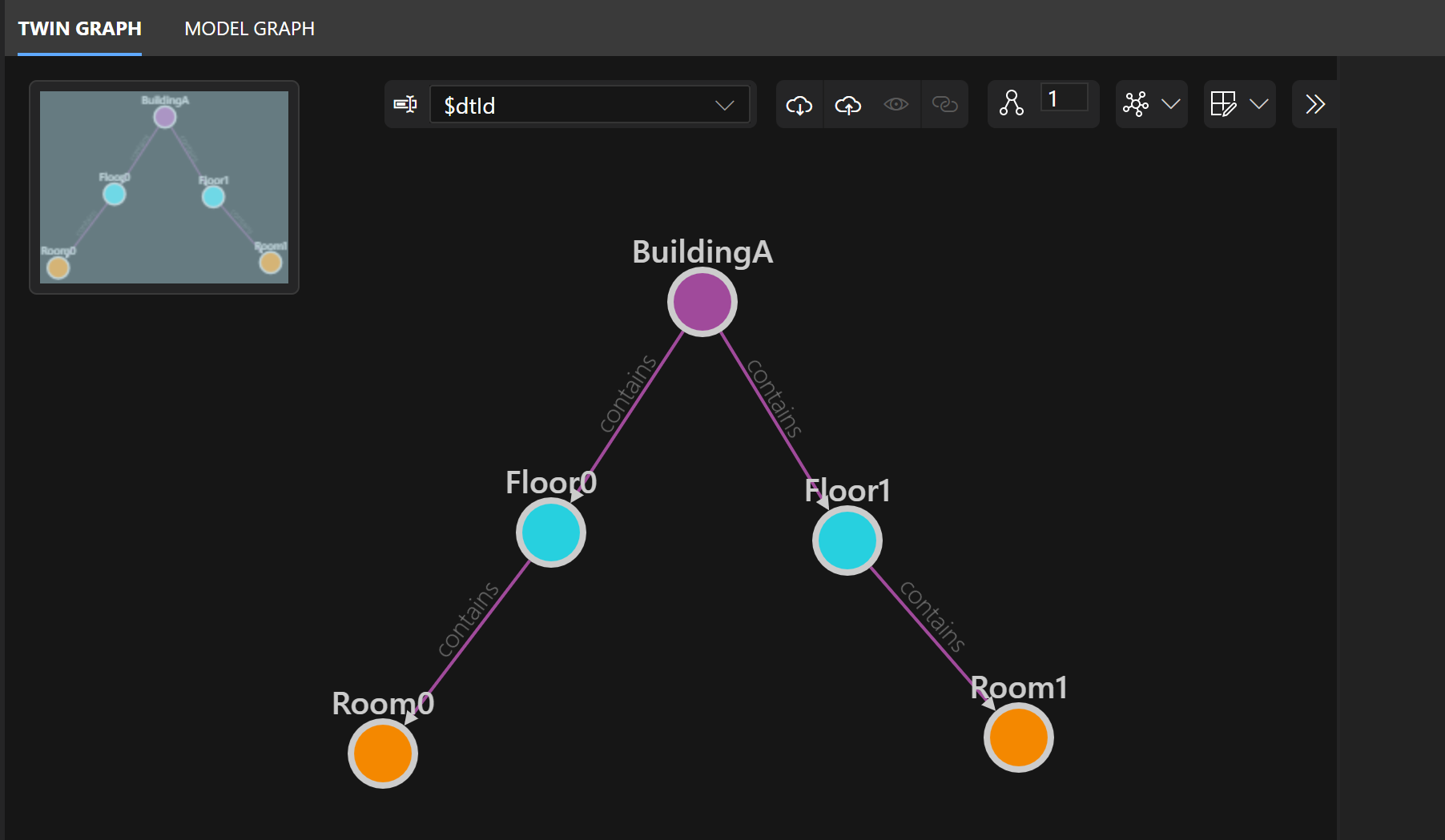Screen dimensions: 1445x840
Task: Click the graph overview thumbnail minimap
Action: (163, 188)
